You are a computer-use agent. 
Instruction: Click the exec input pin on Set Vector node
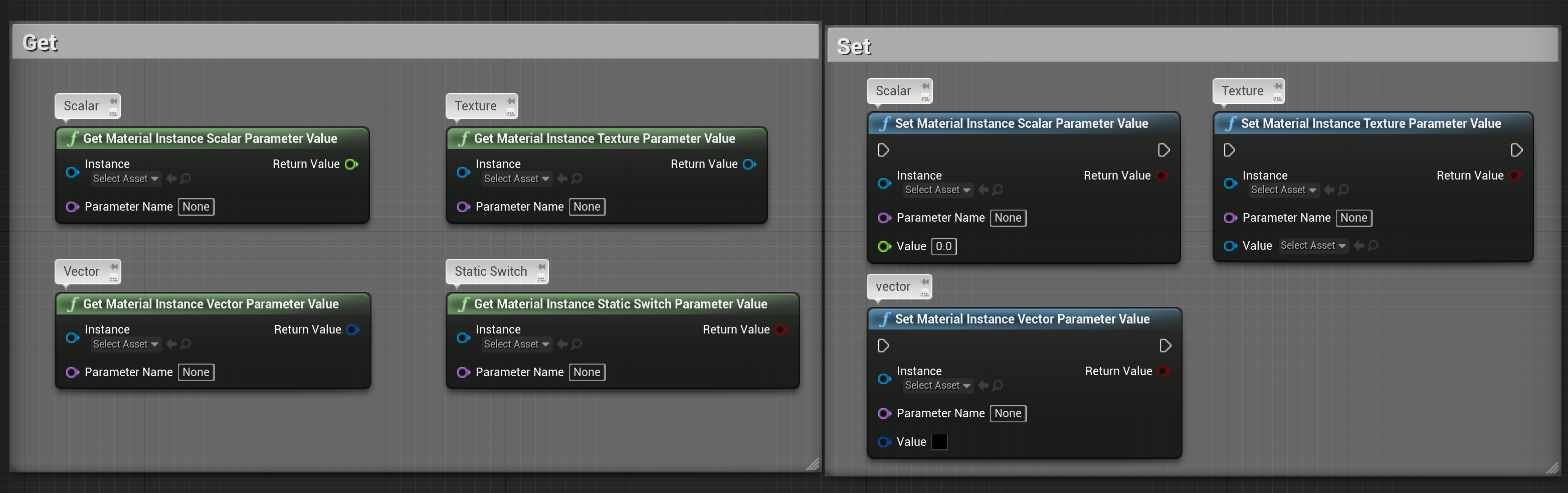pos(884,346)
